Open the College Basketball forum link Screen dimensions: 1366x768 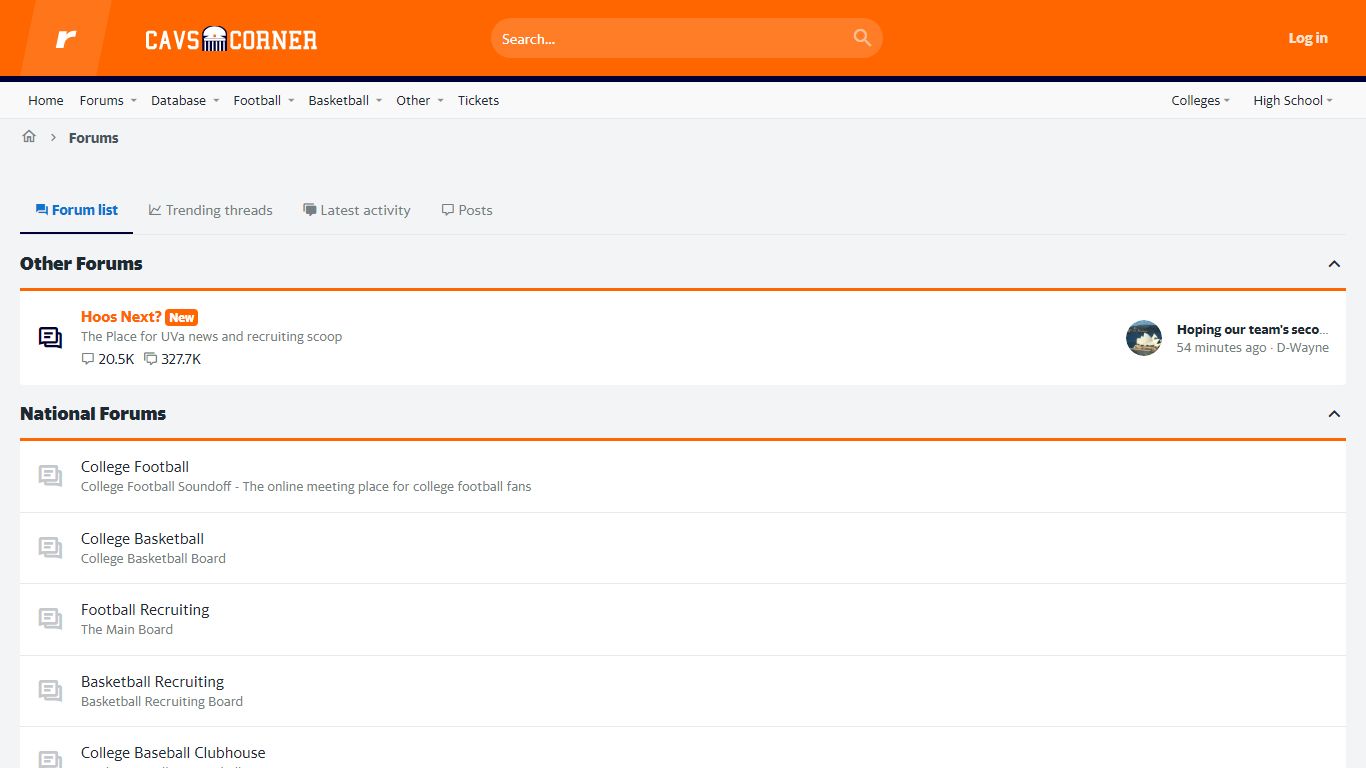[142, 539]
